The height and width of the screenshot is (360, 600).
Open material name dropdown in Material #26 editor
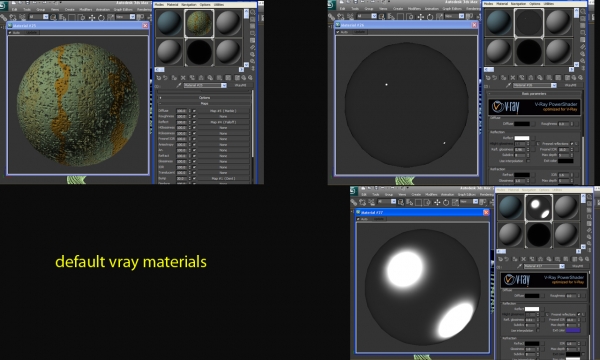[553, 85]
